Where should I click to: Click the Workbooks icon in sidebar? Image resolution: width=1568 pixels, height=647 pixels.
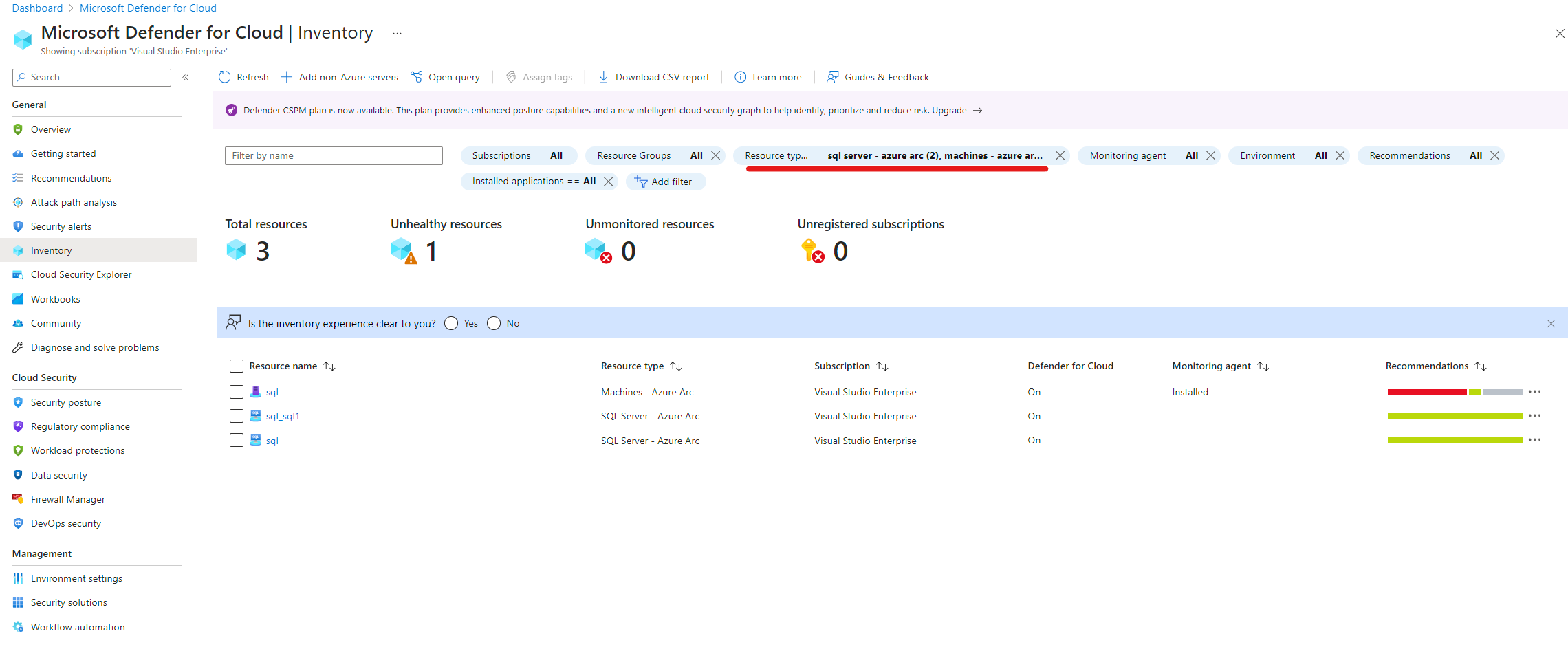tap(19, 299)
